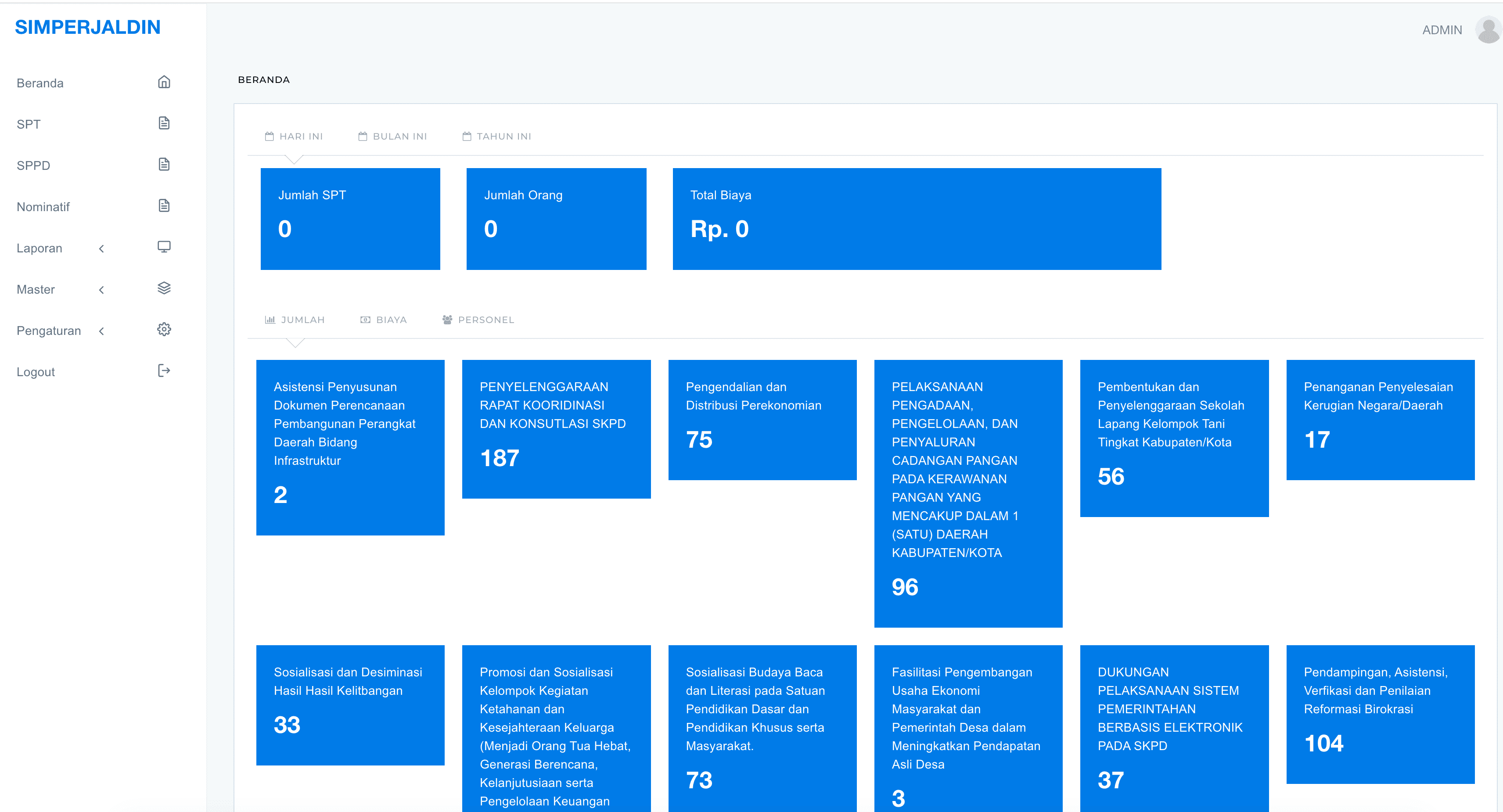Open the Beranda menu link
Viewport: 1503px width, 812px height.
pyautogui.click(x=40, y=83)
